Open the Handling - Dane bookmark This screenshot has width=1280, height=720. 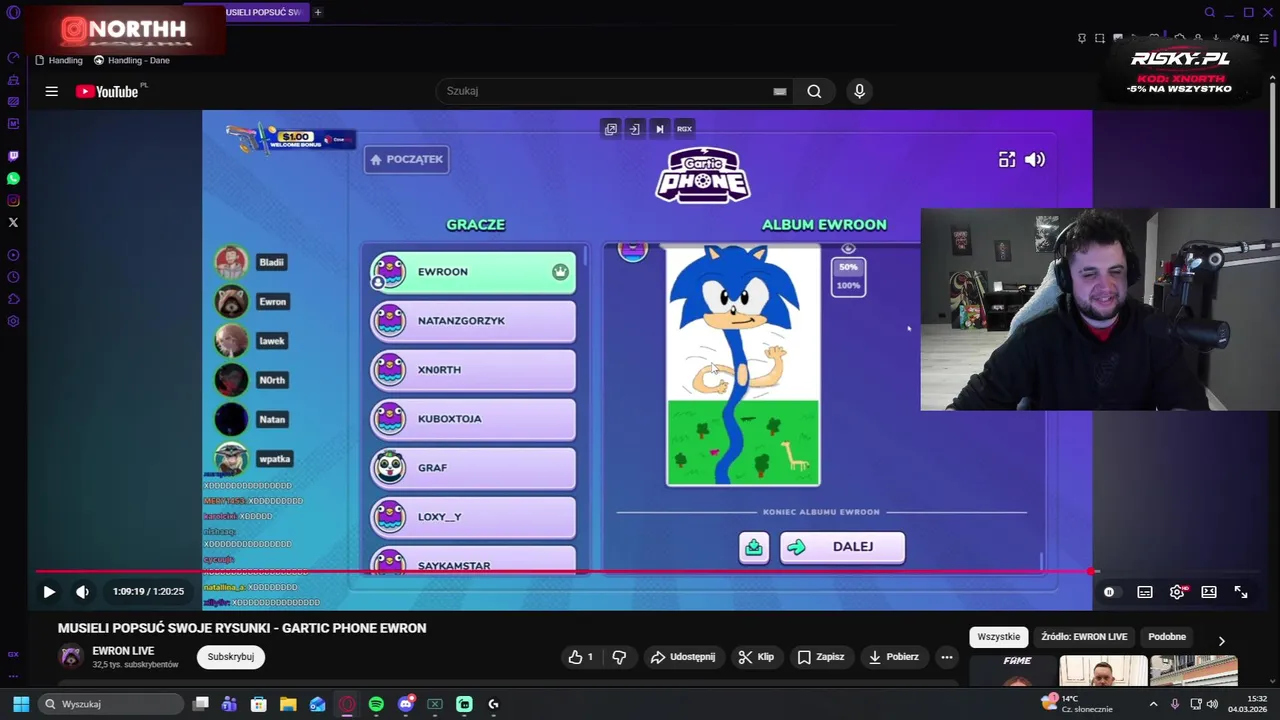(x=131, y=60)
